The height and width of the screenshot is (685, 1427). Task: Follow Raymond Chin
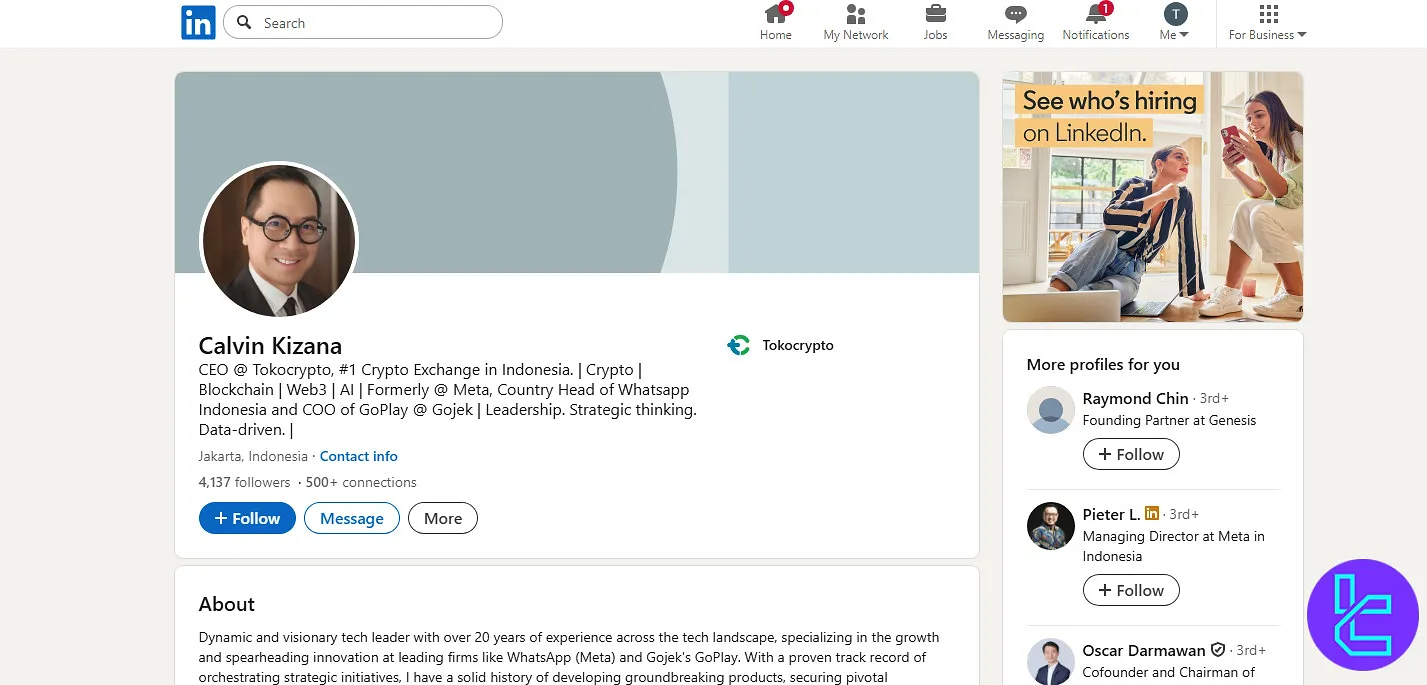tap(1131, 454)
